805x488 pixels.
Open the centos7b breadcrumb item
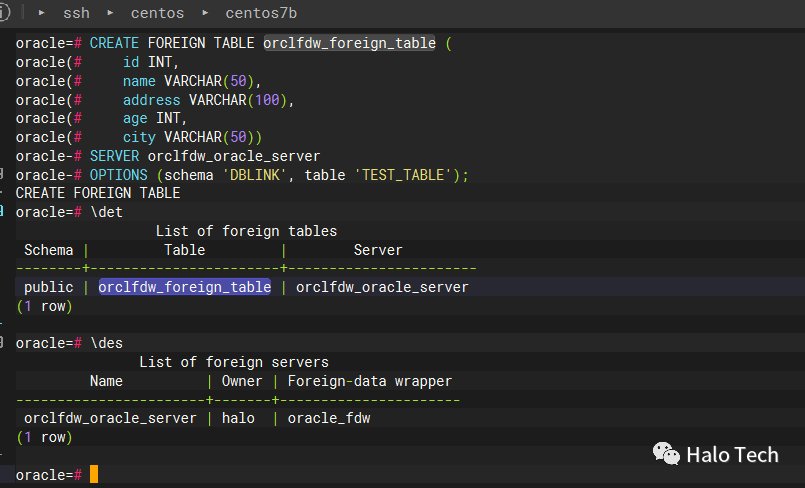(261, 13)
